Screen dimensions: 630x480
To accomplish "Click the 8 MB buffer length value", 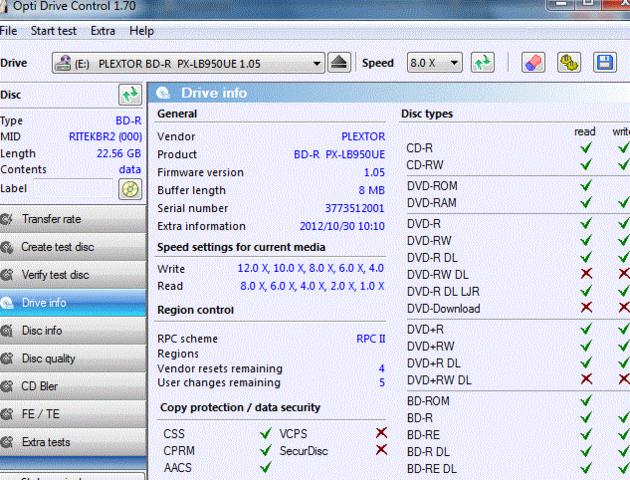I will click(x=372, y=190).
